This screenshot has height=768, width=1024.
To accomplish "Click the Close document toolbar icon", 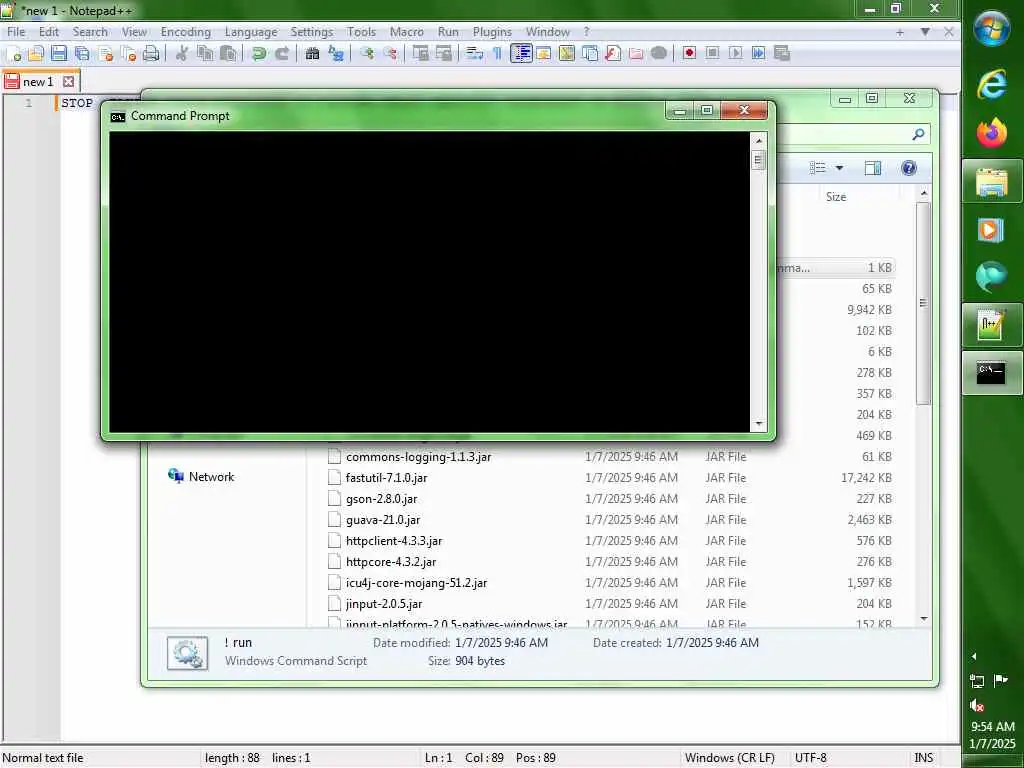I will click(106, 54).
